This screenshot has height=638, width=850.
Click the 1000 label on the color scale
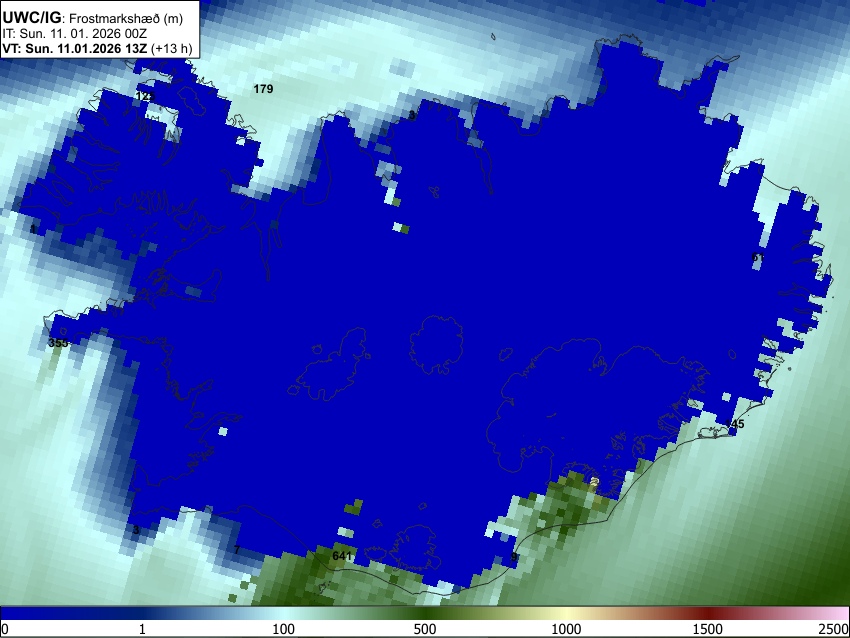tap(566, 629)
